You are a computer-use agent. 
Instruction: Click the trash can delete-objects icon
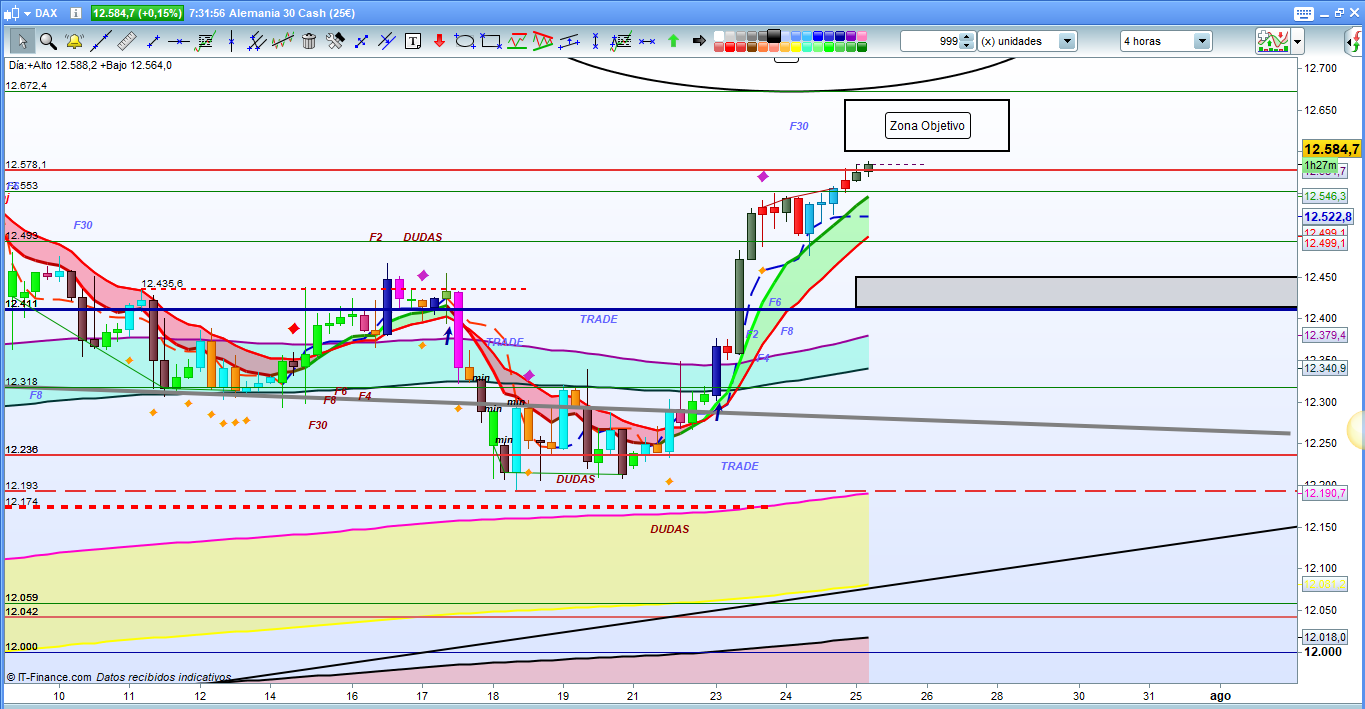tap(309, 41)
